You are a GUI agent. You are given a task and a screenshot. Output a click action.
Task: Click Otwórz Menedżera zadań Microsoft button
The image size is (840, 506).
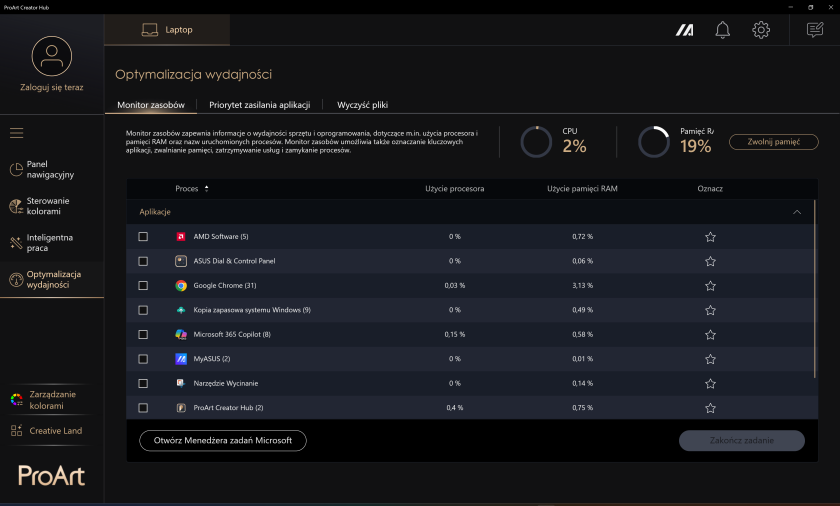pyautogui.click(x=223, y=441)
